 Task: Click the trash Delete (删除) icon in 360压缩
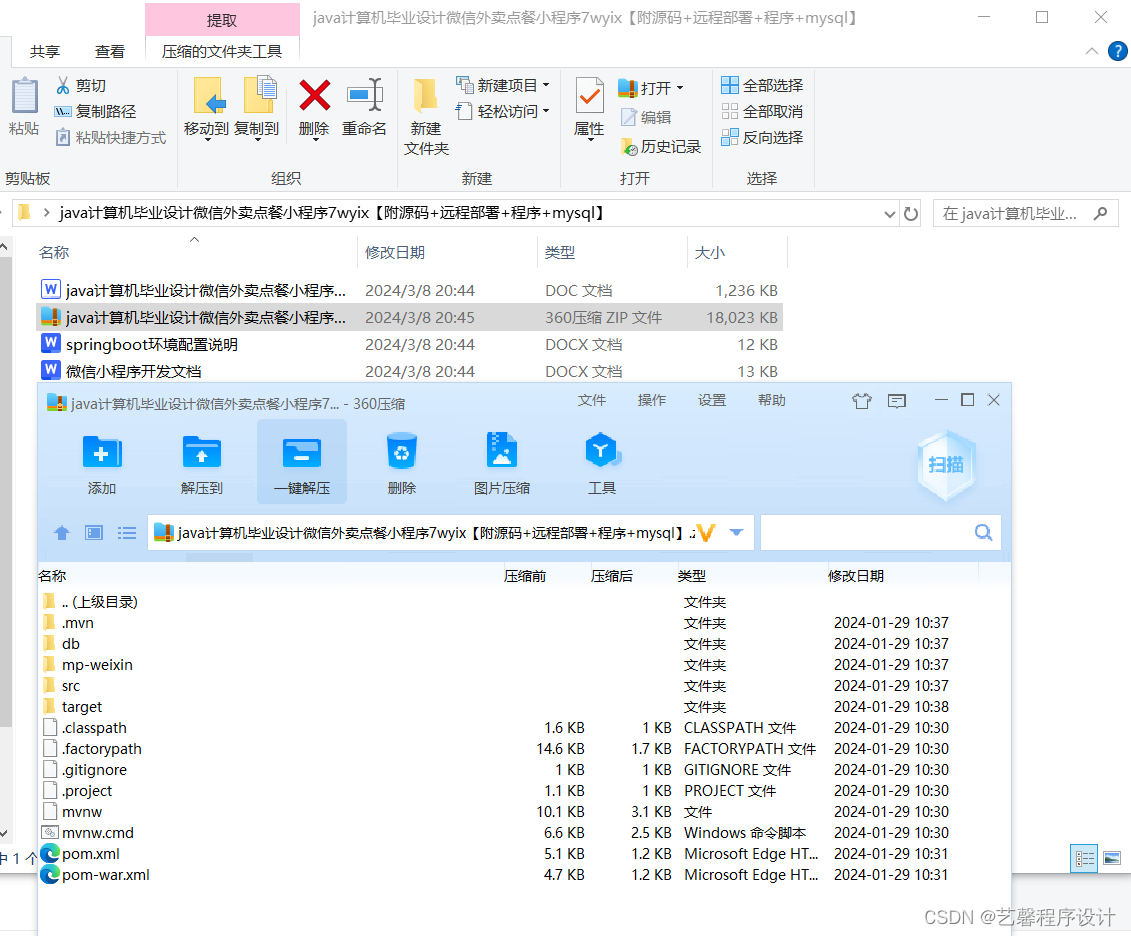(x=402, y=452)
